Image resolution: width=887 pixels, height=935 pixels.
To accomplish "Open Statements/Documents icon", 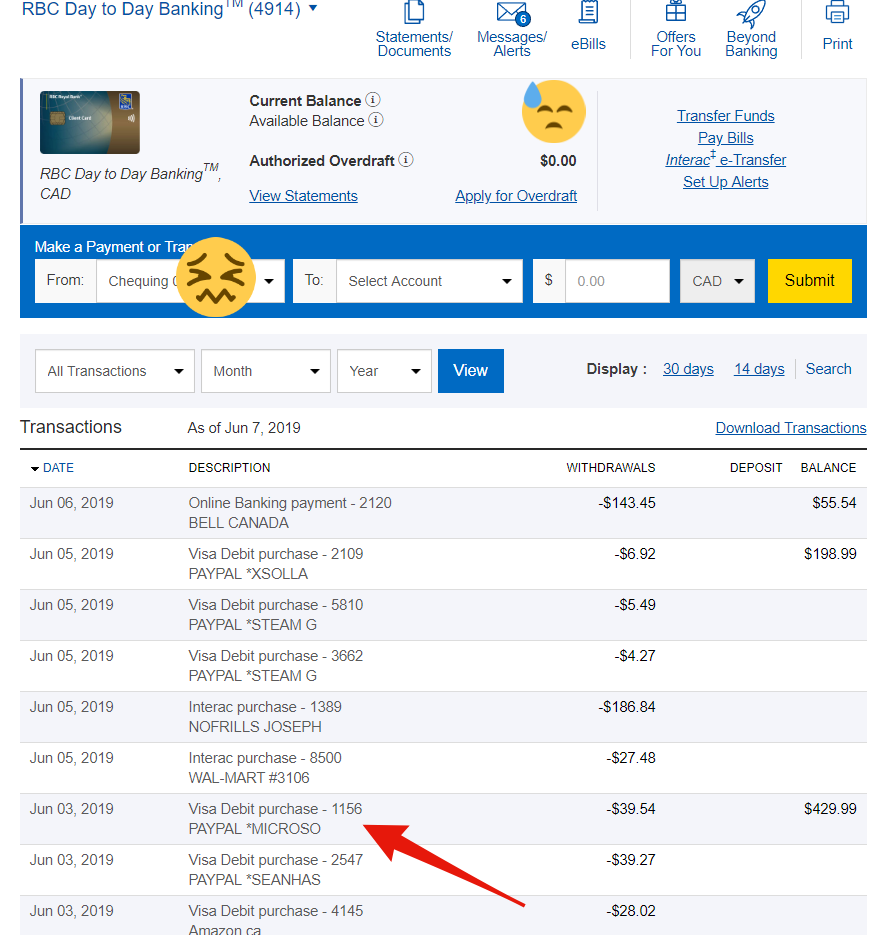I will click(x=414, y=12).
